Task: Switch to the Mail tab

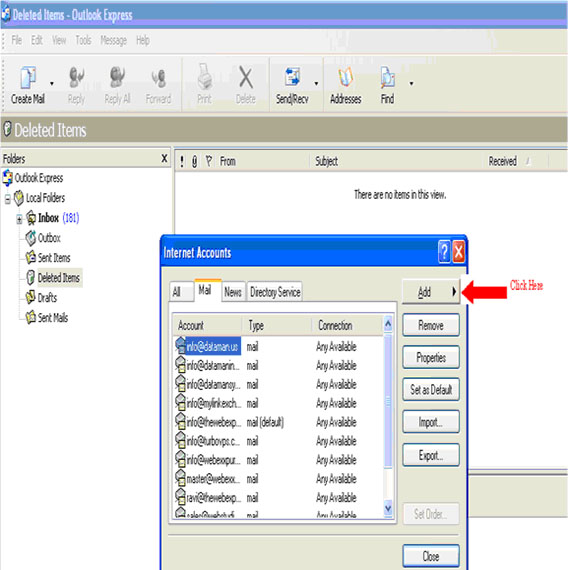Action: (208, 290)
